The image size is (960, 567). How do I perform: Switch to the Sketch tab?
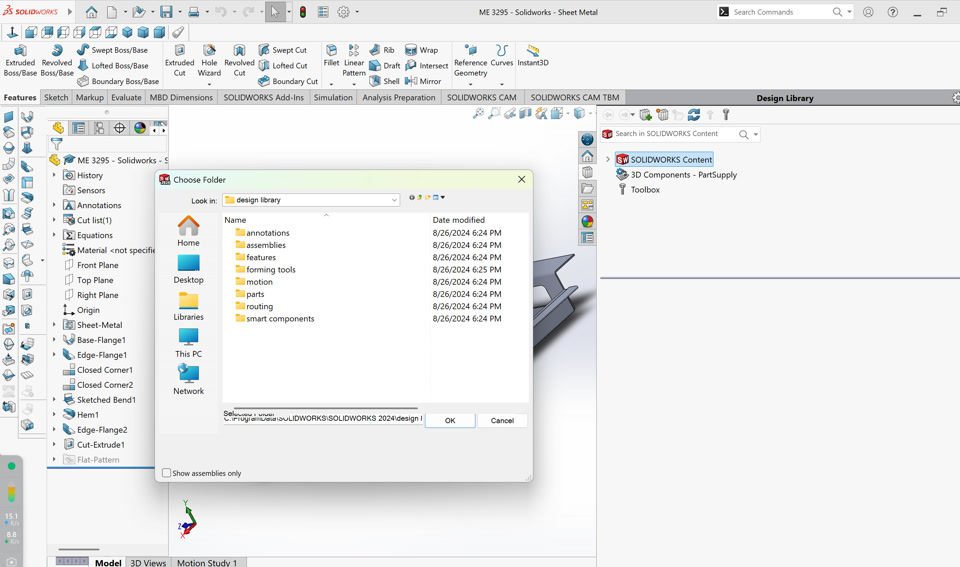point(56,97)
